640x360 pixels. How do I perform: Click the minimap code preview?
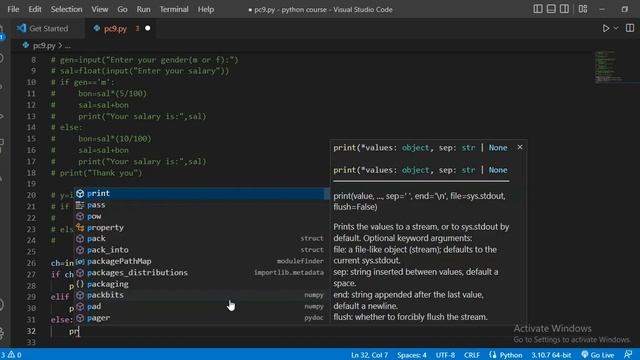[608, 67]
